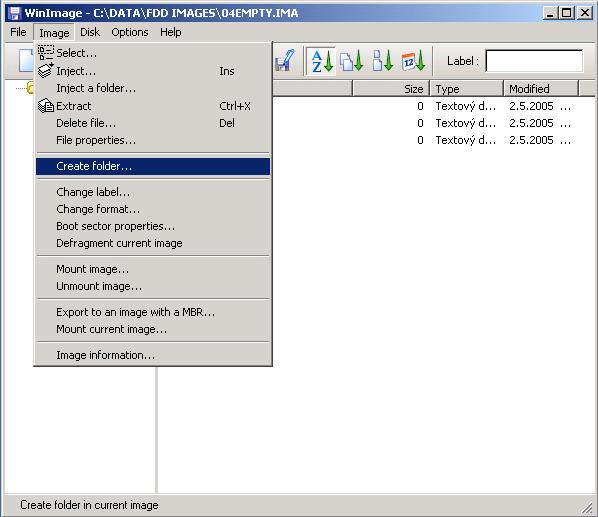
Task: Choose Export to an image with a MBR...
Action: click(x=153, y=313)
